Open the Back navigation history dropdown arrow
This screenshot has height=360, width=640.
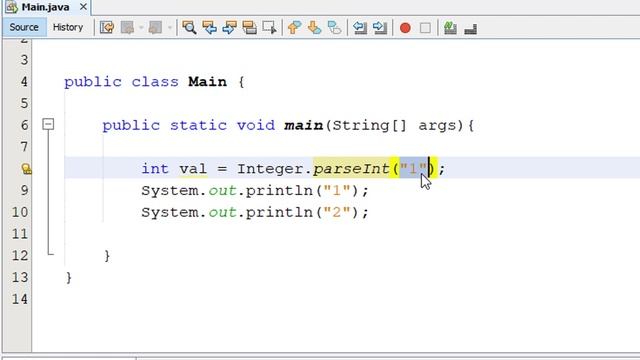[x=141, y=28]
